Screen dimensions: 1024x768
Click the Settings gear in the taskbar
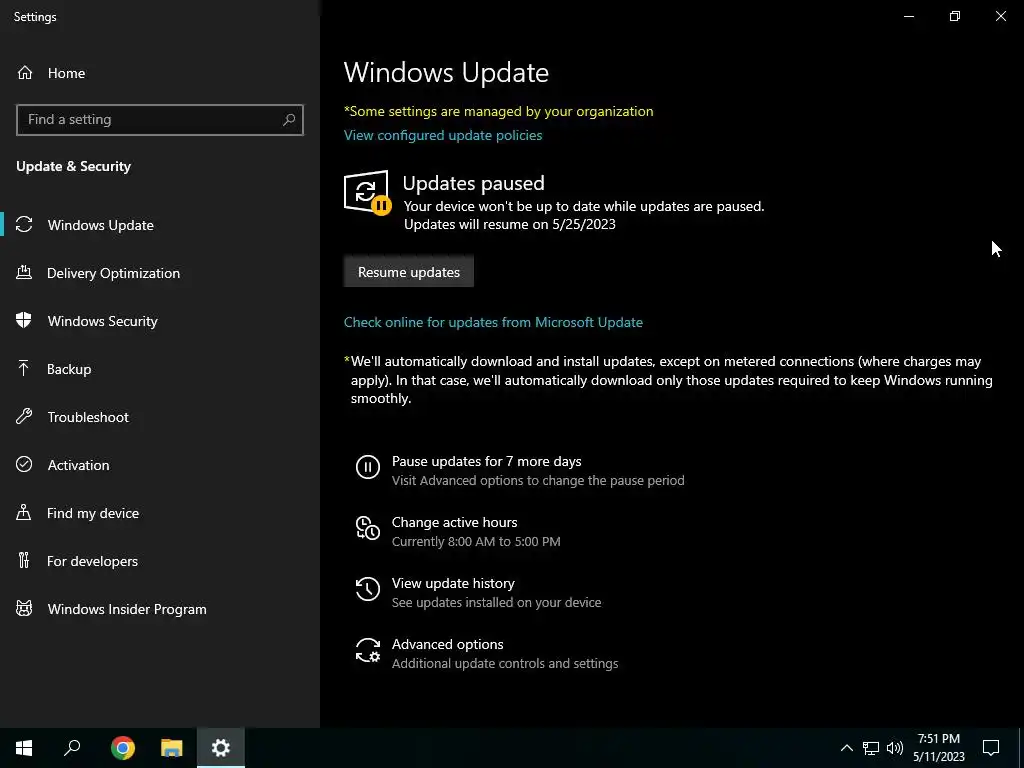(221, 748)
